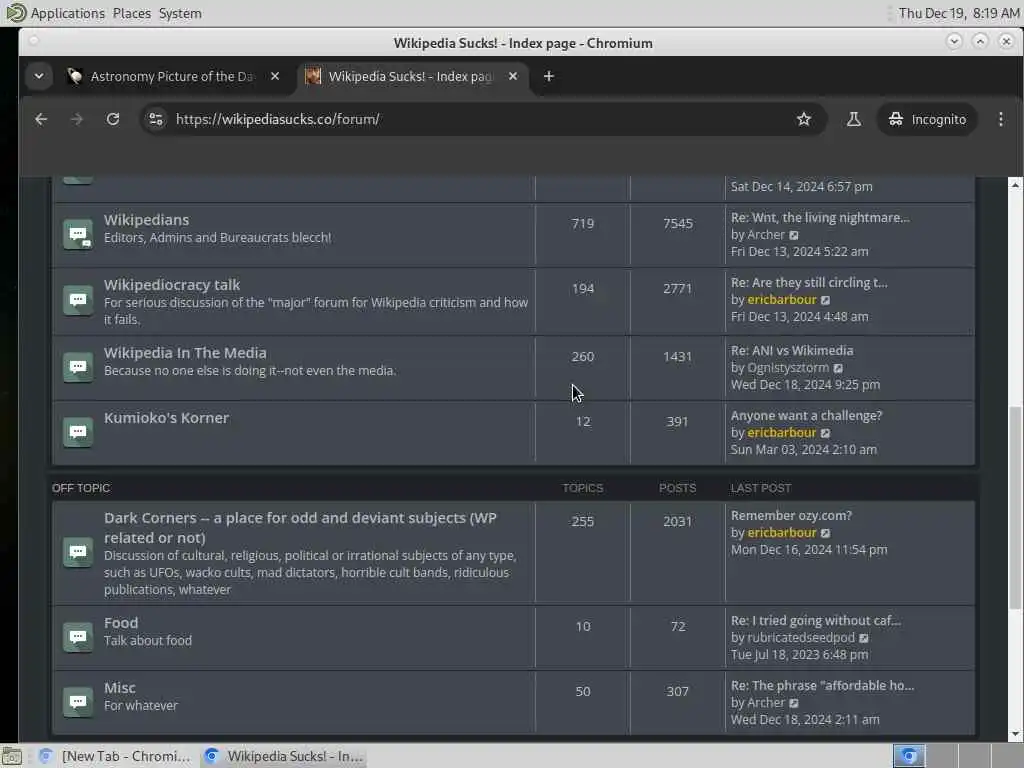Click the Incognito indicator button
The height and width of the screenshot is (768, 1024).
click(x=927, y=119)
